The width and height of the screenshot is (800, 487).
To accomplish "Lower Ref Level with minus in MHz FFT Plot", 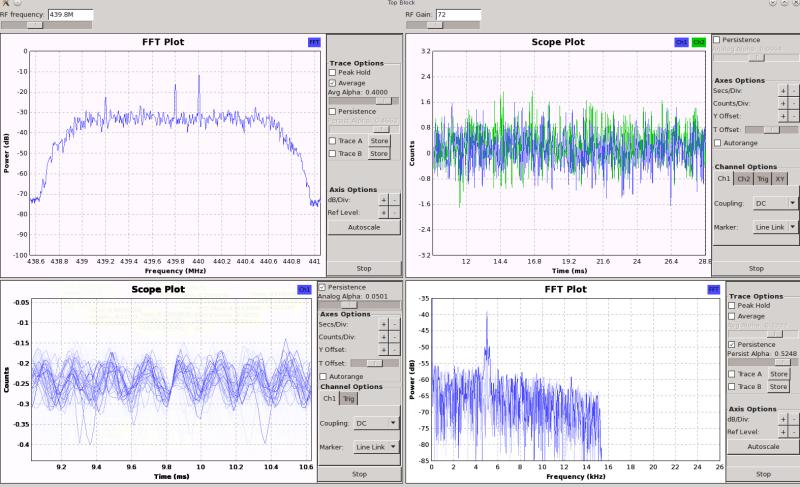I will pos(394,213).
